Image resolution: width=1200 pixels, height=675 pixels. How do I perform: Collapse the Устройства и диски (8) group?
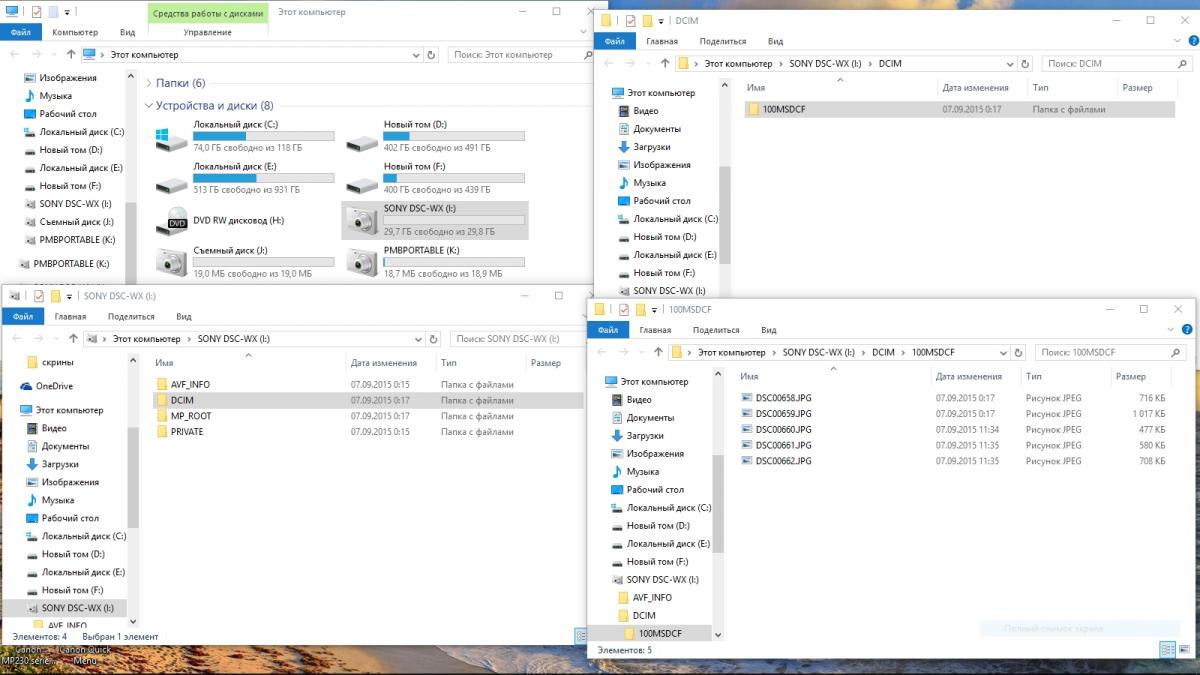(148, 105)
